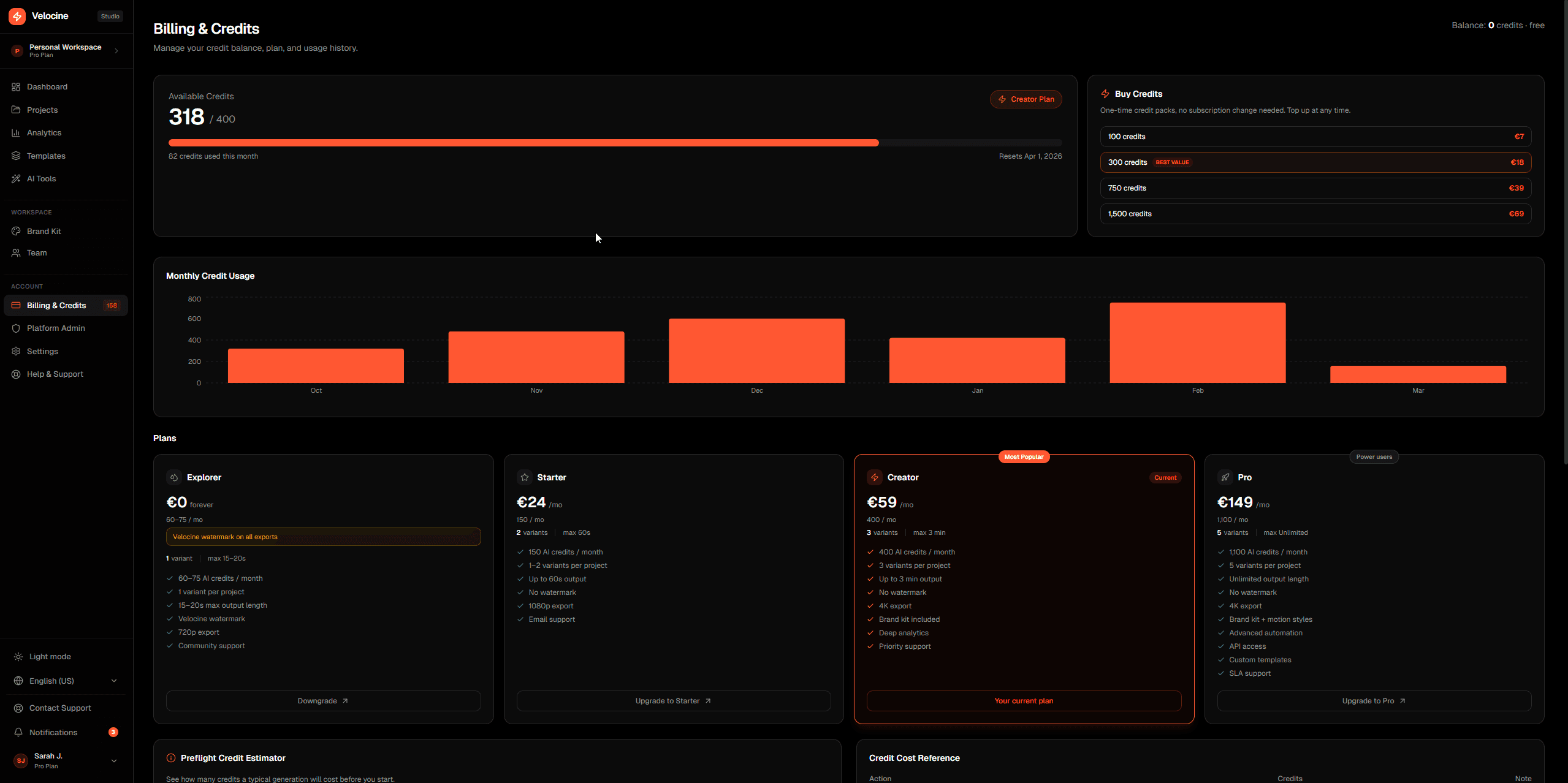Screen dimensions: 1568x783
Task: Click the Notifications bell icon
Action: click(18, 733)
